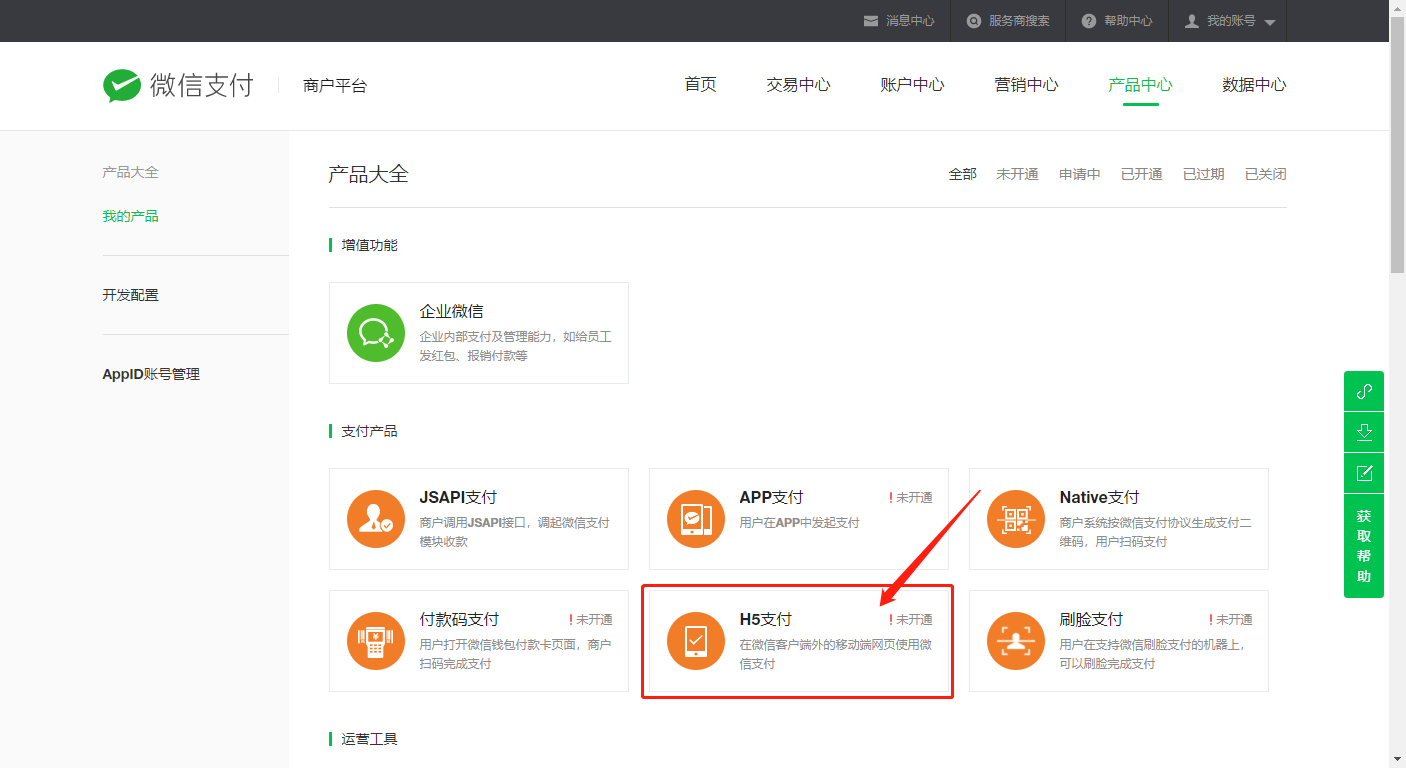The image size is (1406, 768).
Task: Click the question mark icon beside 帮助中心
Action: (x=1089, y=21)
